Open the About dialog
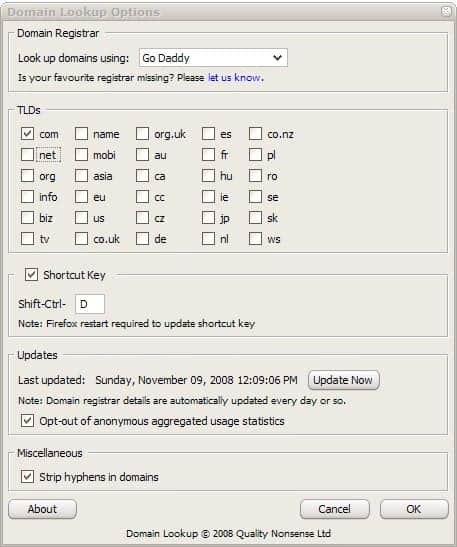The image size is (457, 547). [x=42, y=509]
